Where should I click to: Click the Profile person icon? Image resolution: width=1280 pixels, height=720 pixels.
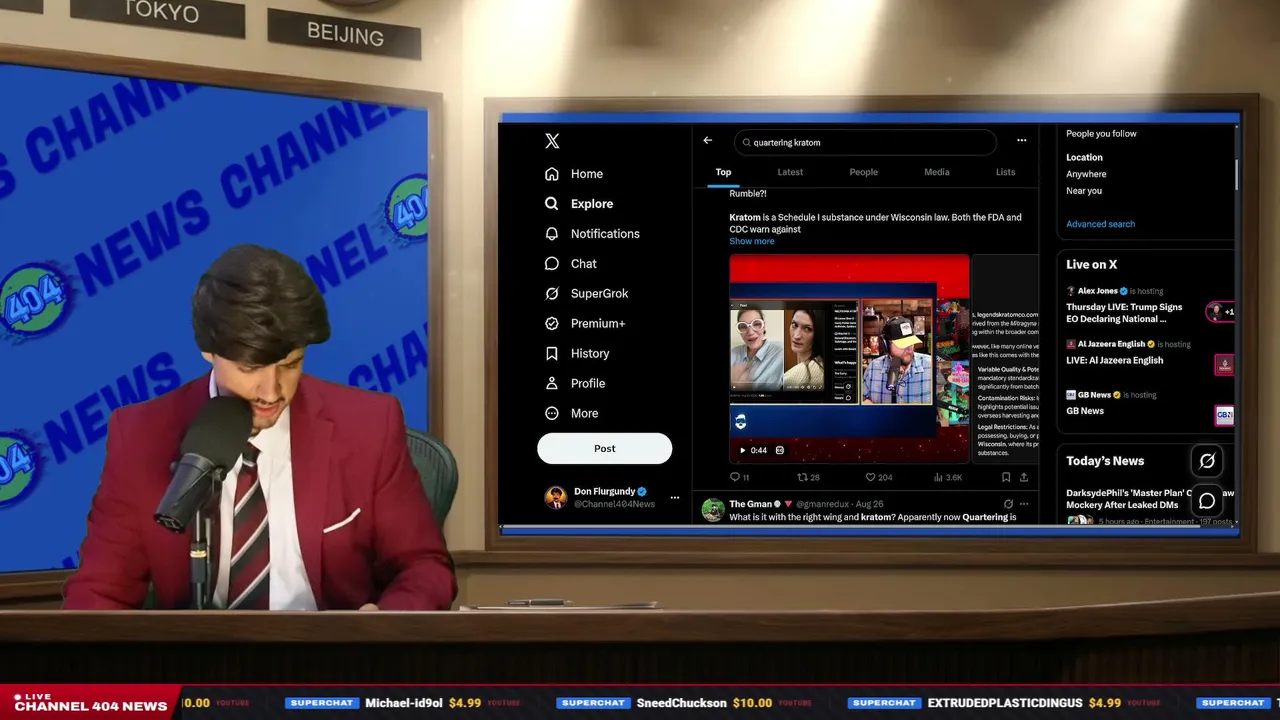(551, 384)
